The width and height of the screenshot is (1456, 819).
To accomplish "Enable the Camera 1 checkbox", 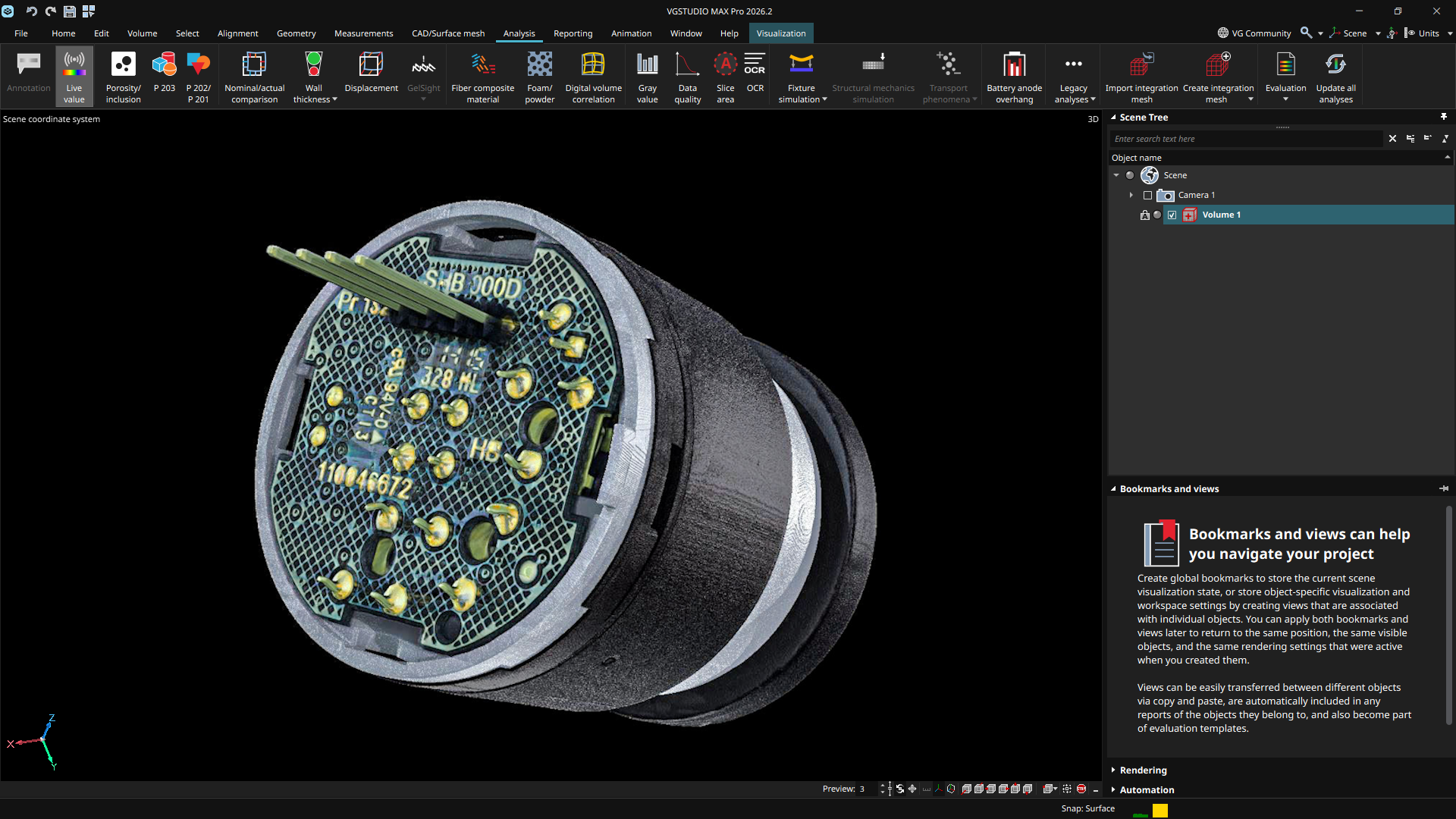I will point(1148,196).
